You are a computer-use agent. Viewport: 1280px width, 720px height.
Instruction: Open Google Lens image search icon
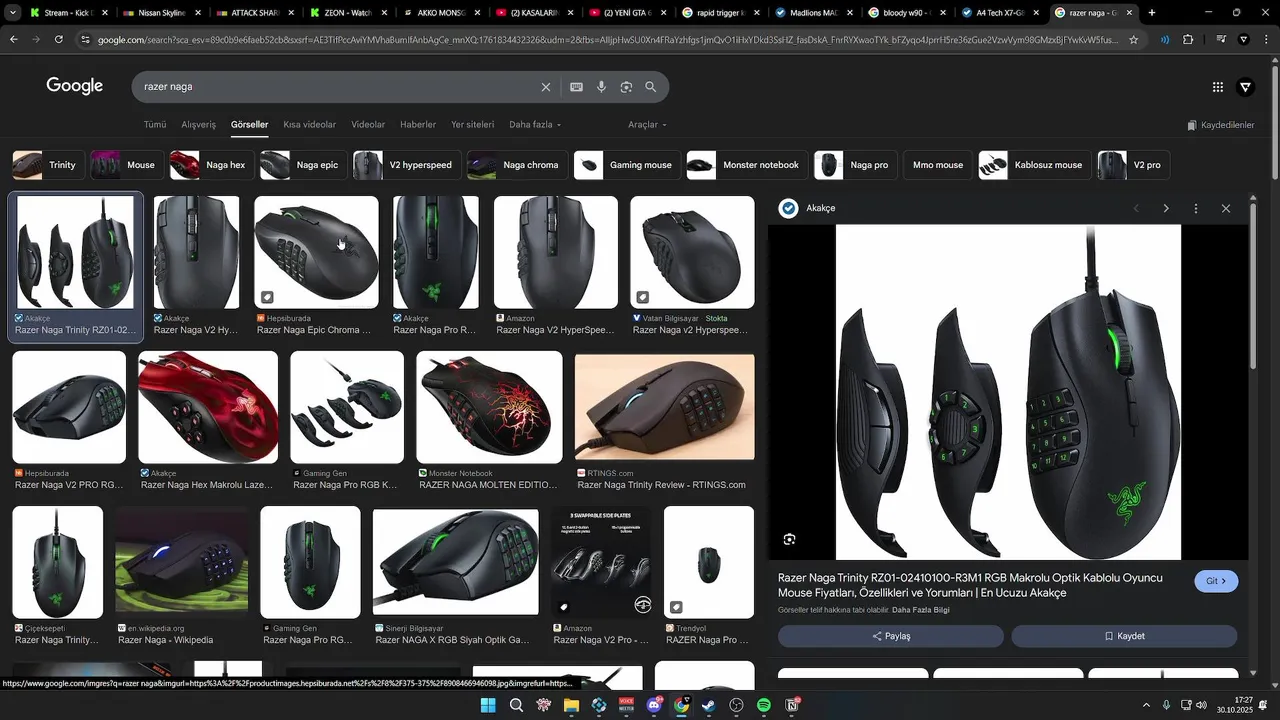click(x=626, y=87)
